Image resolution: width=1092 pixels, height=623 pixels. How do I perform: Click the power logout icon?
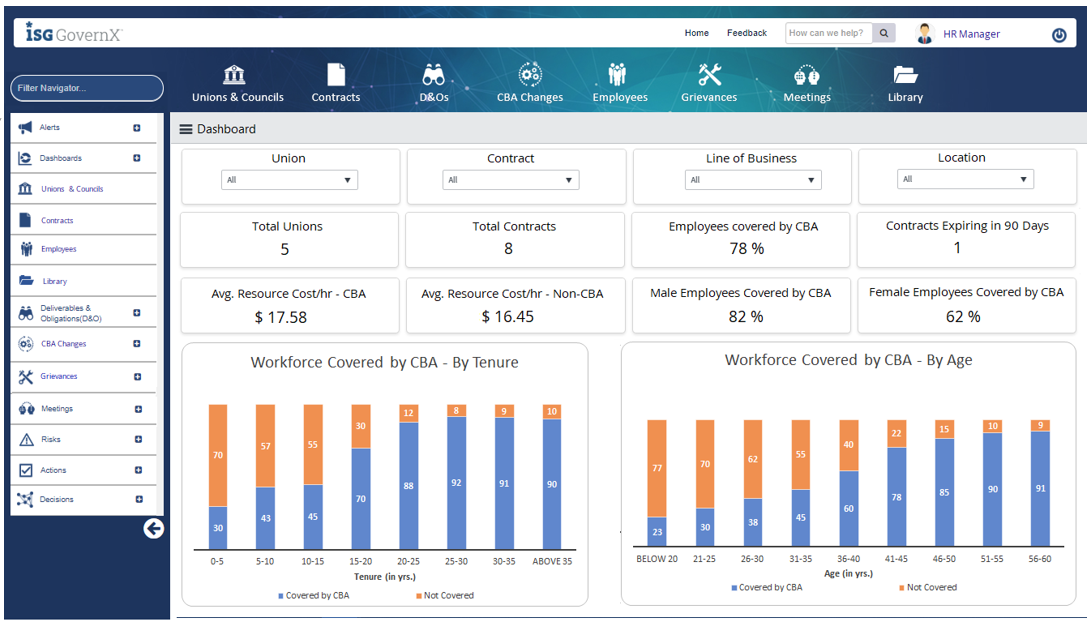coord(1059,34)
